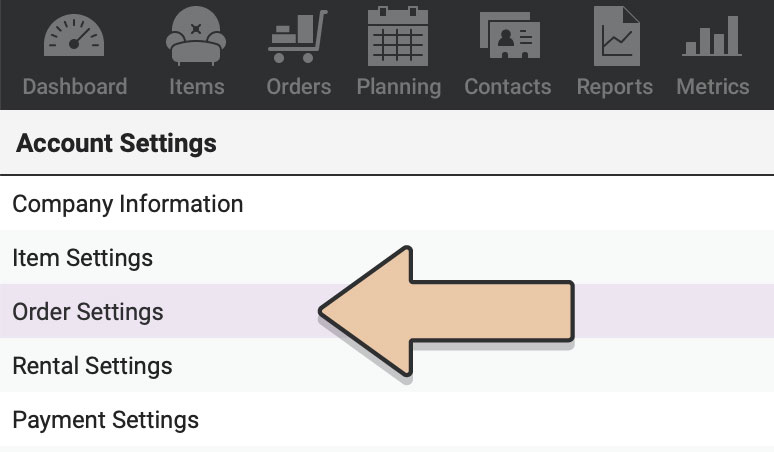Click the Account Settings header

(x=116, y=144)
